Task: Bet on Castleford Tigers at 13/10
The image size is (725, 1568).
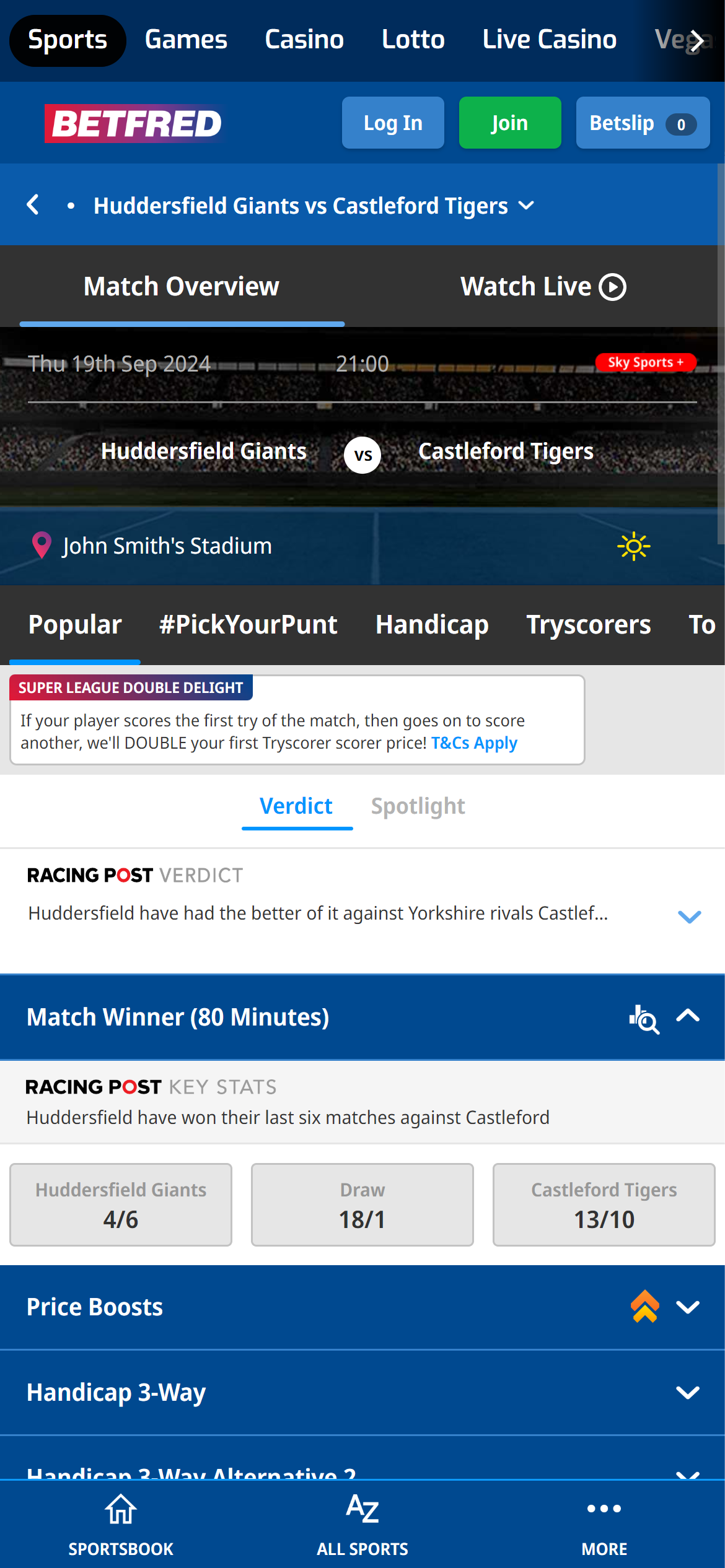Action: click(603, 1204)
